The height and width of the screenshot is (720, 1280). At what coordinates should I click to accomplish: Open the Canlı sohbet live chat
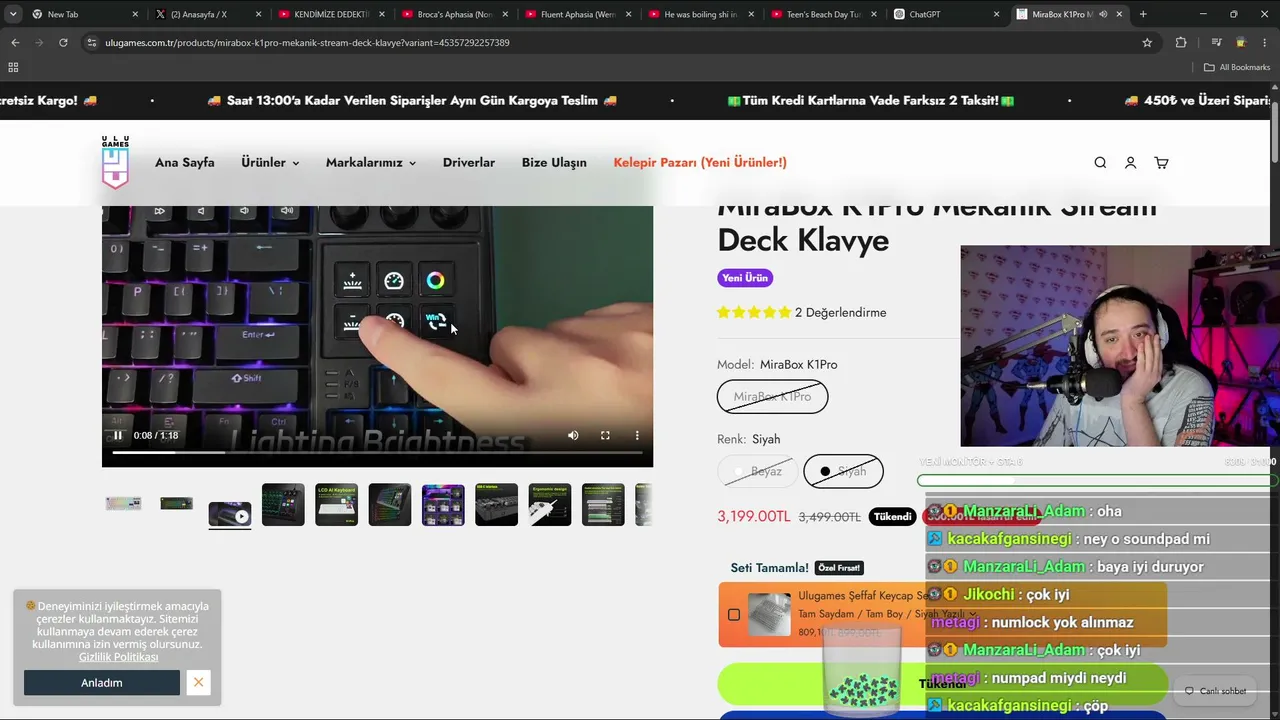pos(1215,691)
